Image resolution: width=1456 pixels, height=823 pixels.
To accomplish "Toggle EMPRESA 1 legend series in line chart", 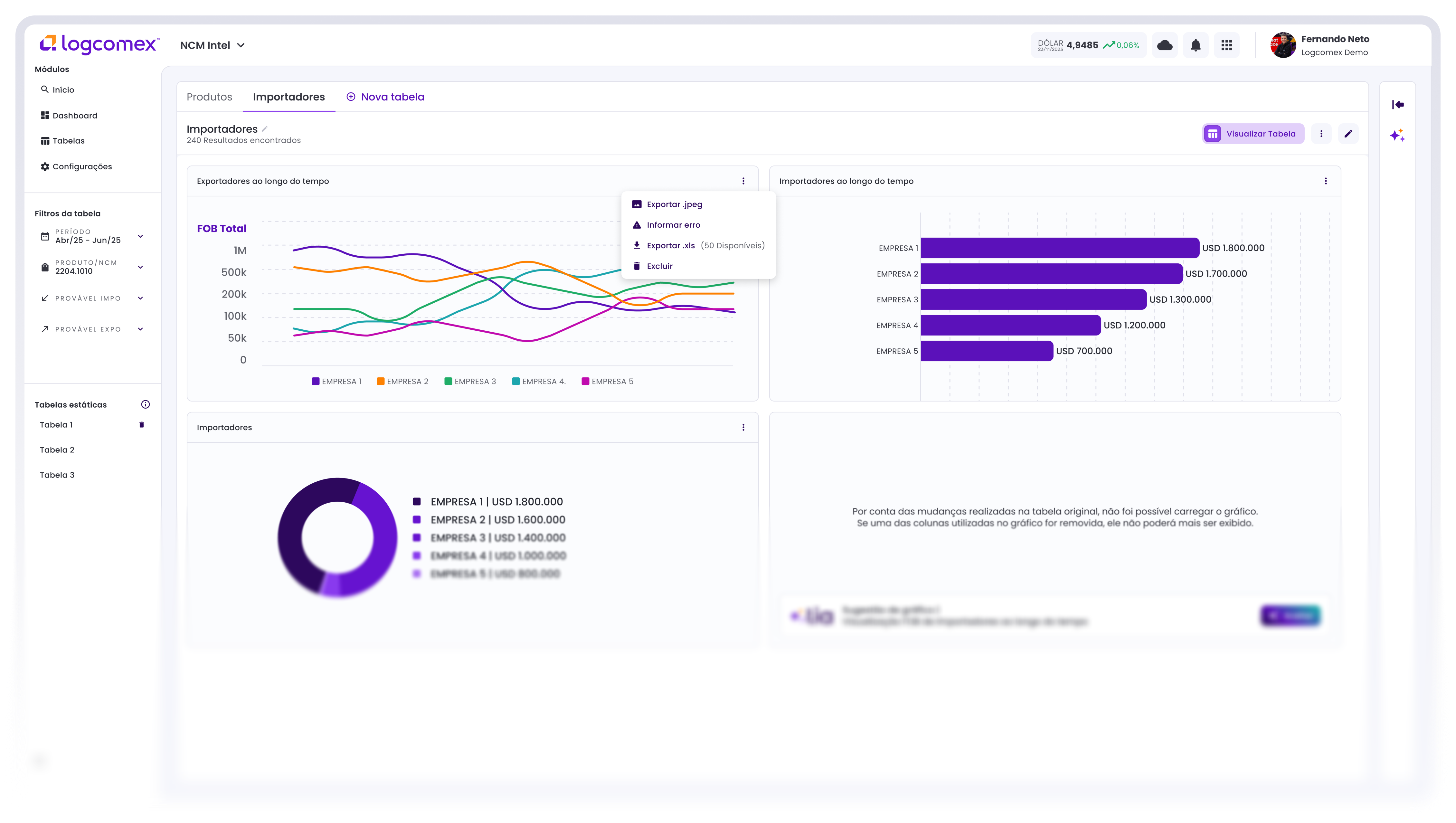I will pyautogui.click(x=336, y=382).
